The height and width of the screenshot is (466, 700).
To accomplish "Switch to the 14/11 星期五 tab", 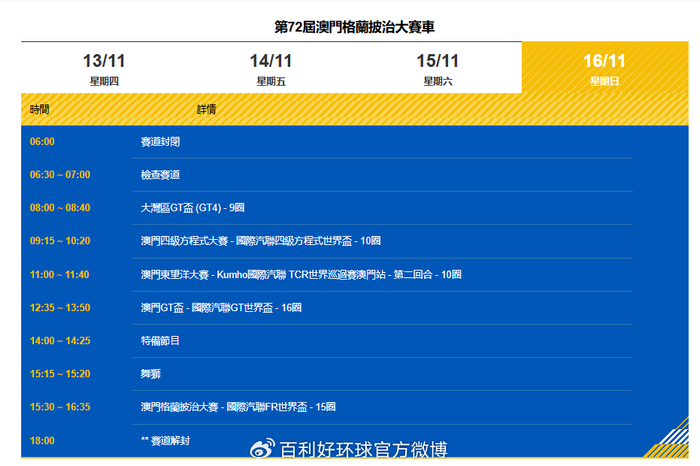I will click(x=271, y=68).
